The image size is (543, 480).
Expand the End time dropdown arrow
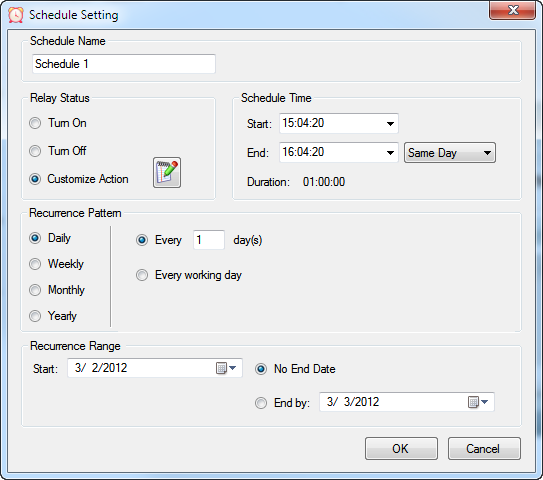(x=390, y=152)
